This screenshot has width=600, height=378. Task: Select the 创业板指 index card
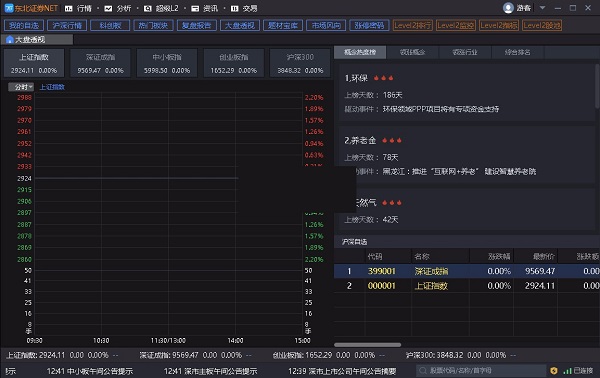(x=233, y=63)
